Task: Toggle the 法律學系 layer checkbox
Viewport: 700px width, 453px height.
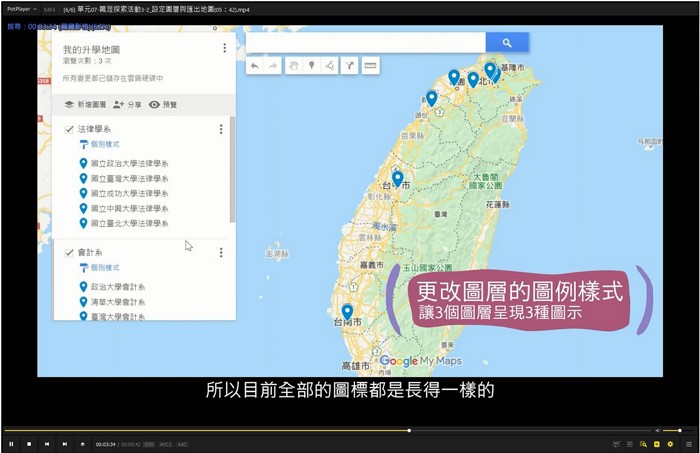Action: [69, 130]
